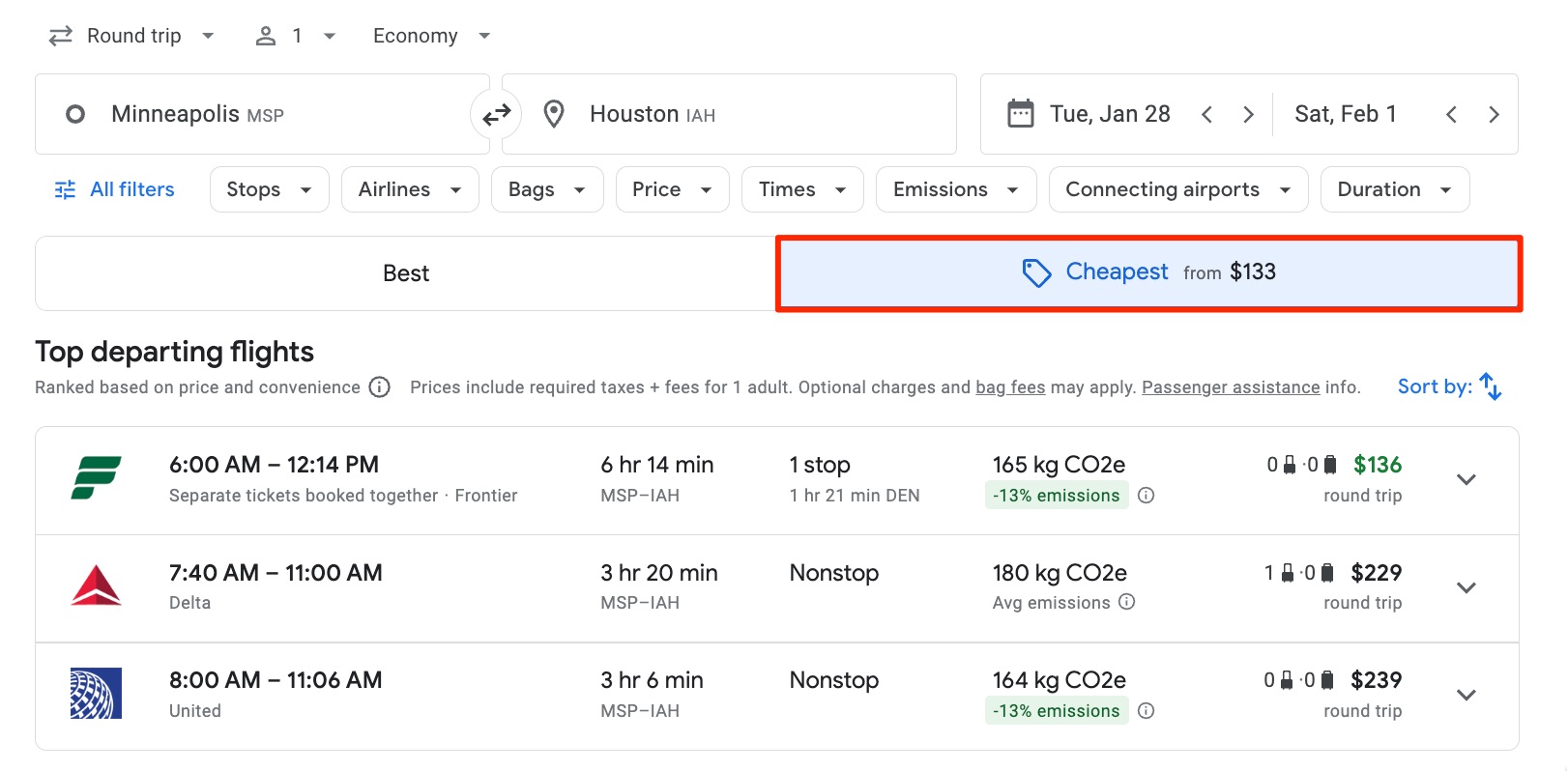
Task: Expand the Frontier $136 flight details
Action: pyautogui.click(x=1466, y=480)
